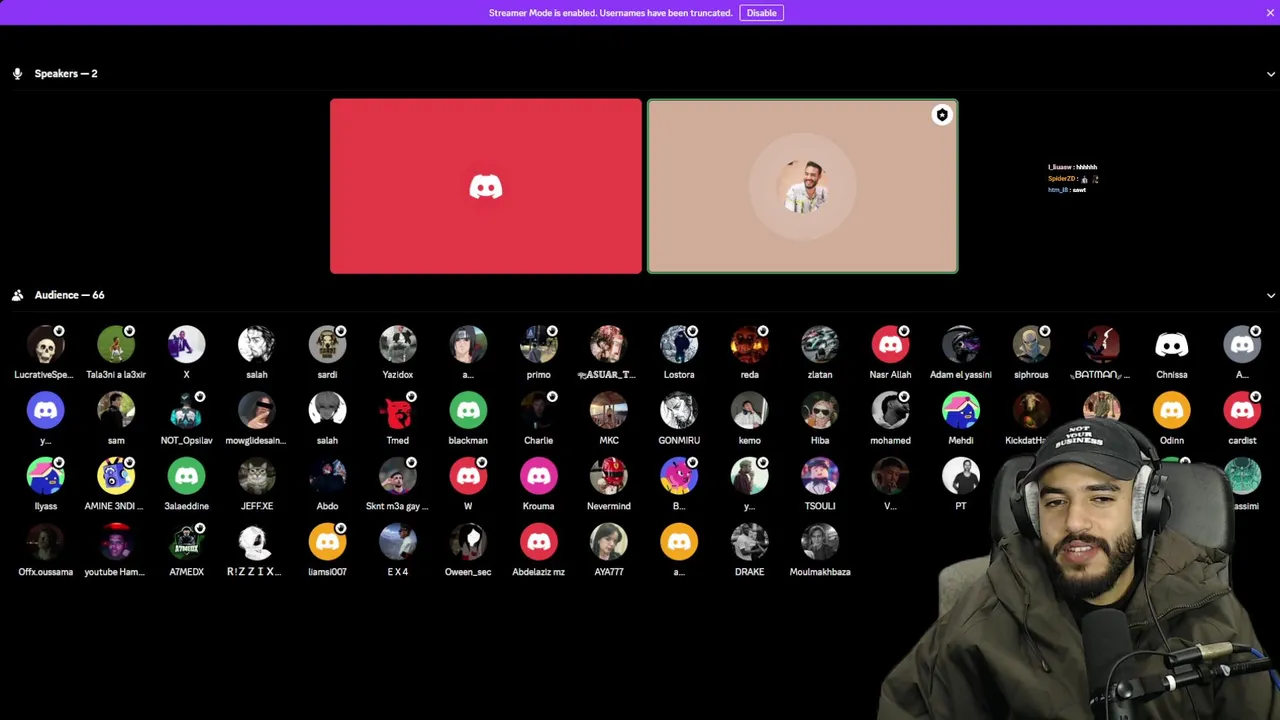This screenshot has height=720, width=1280.
Task: Open sam's avatar
Action: click(x=116, y=411)
